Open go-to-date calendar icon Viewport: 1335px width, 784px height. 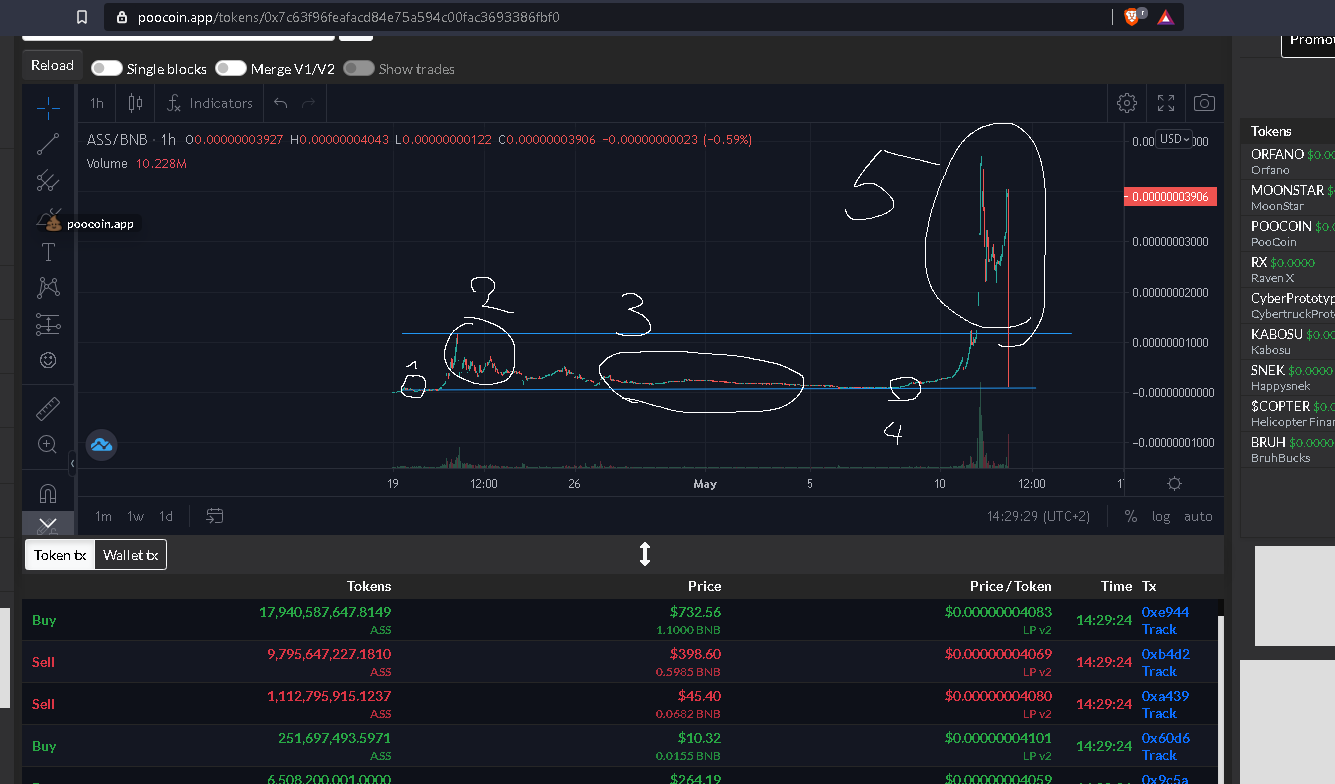click(x=215, y=516)
